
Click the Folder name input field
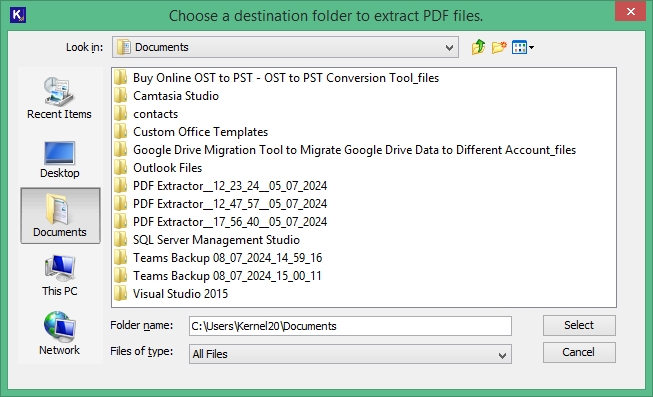click(x=350, y=326)
